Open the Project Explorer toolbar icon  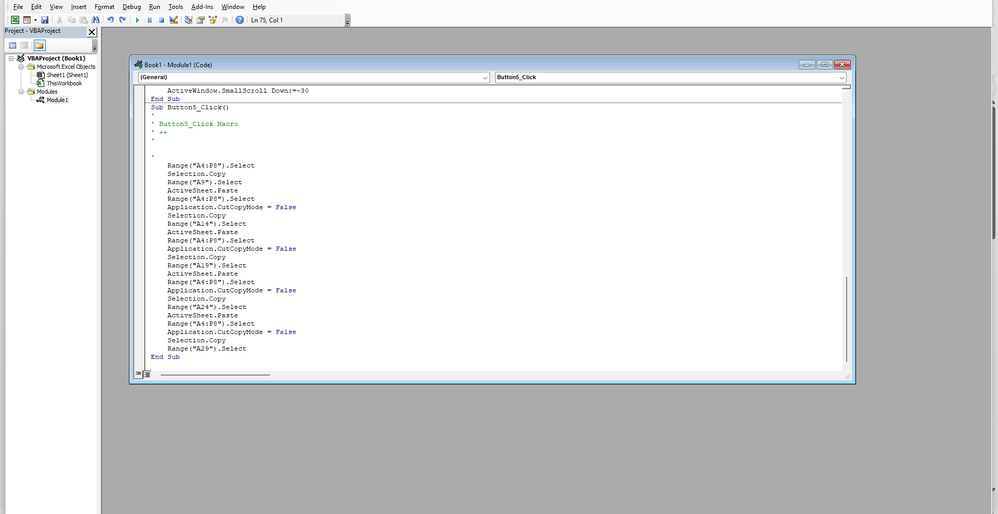click(x=188, y=20)
